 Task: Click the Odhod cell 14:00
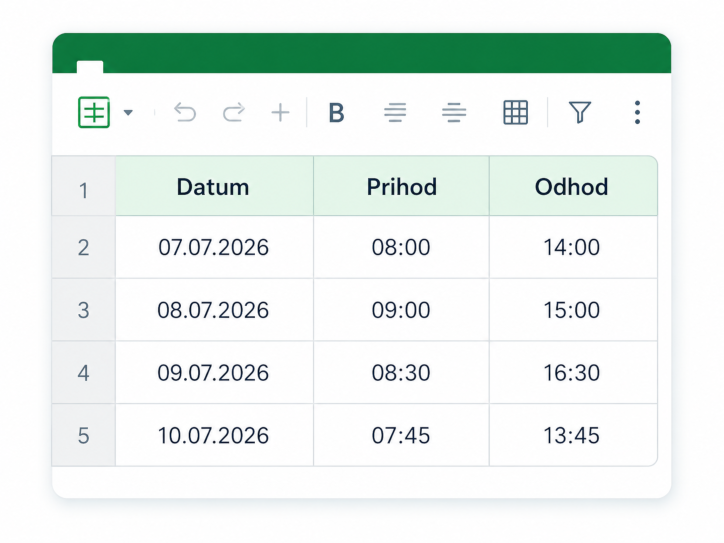pyautogui.click(x=573, y=247)
